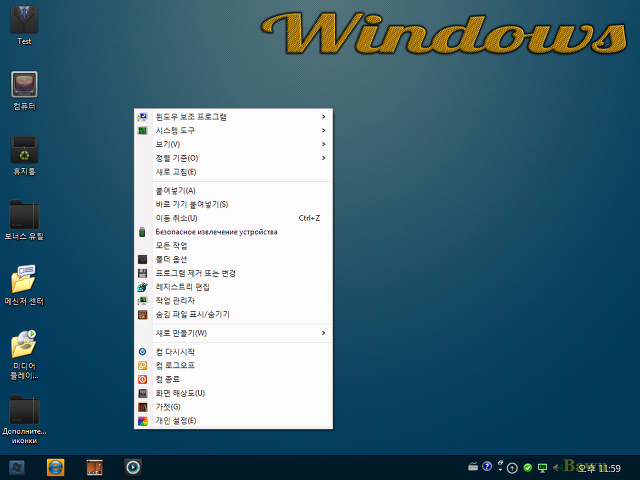
Task: Open the media player taskbar icon
Action: (133, 468)
